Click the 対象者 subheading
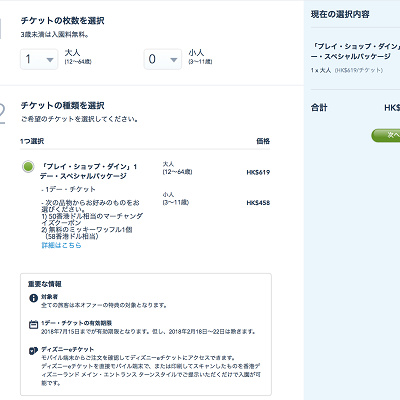 point(49,297)
